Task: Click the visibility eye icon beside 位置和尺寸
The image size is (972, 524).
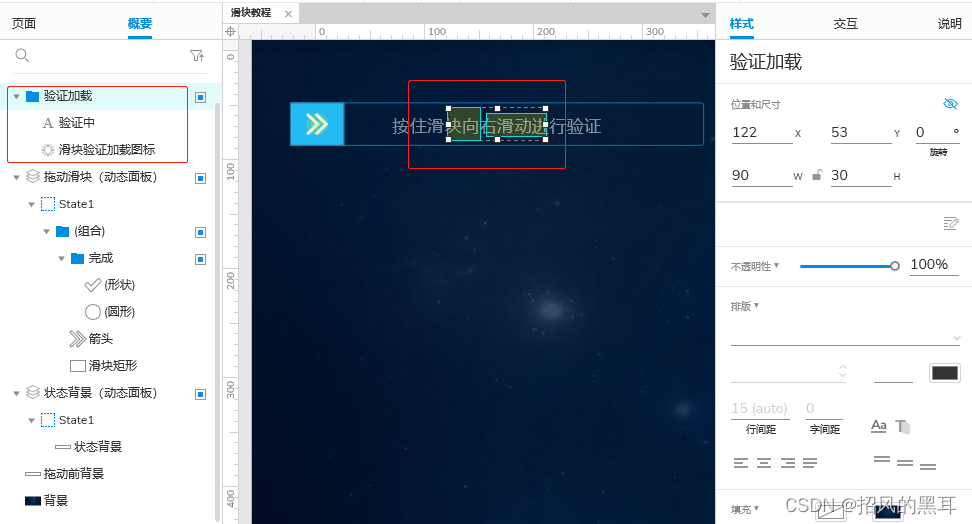Action: tap(950, 104)
